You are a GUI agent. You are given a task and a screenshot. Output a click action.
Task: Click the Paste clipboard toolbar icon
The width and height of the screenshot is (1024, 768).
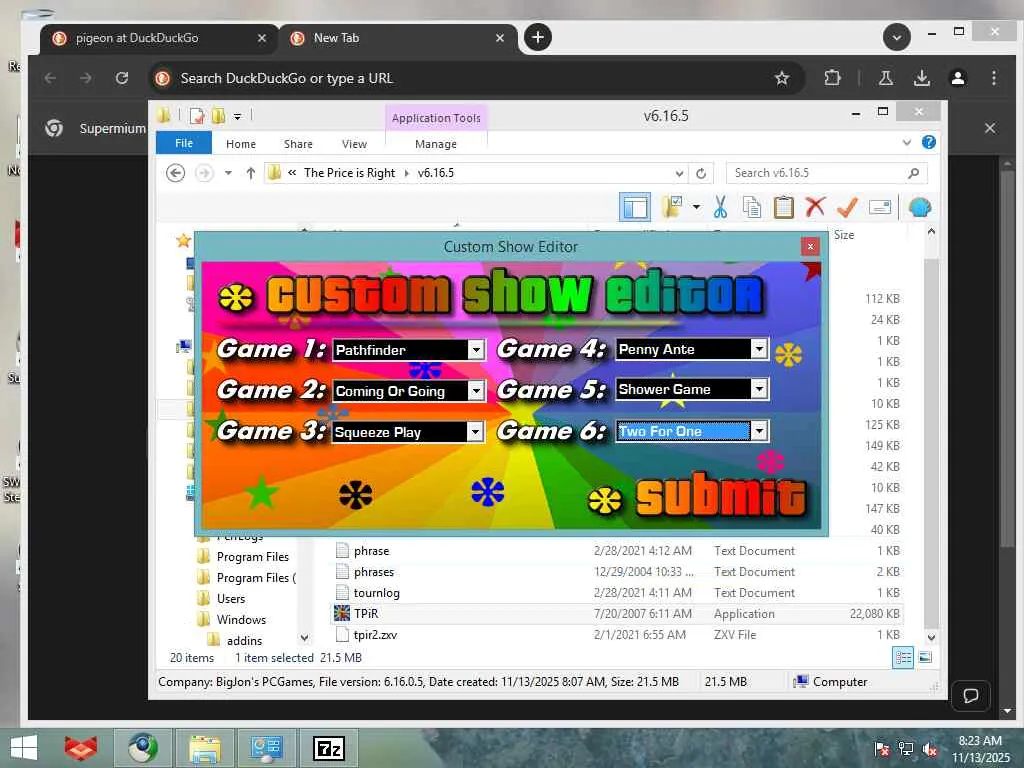tap(784, 208)
